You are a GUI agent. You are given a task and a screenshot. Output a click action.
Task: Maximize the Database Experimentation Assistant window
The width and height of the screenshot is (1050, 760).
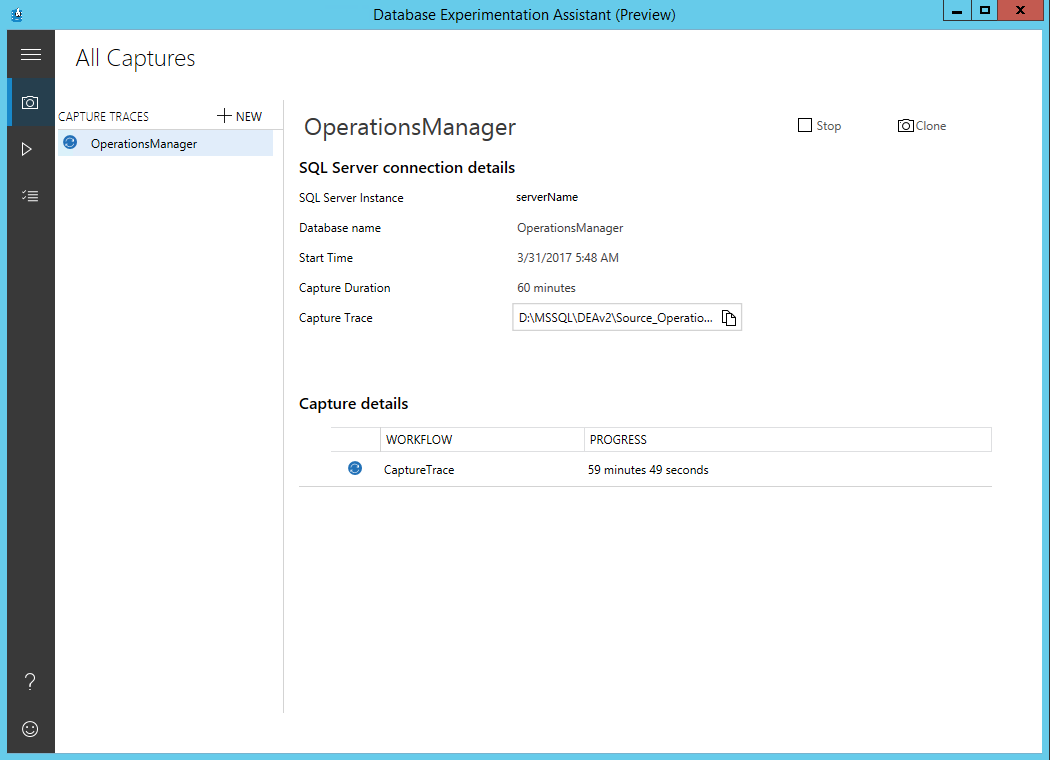pos(984,11)
